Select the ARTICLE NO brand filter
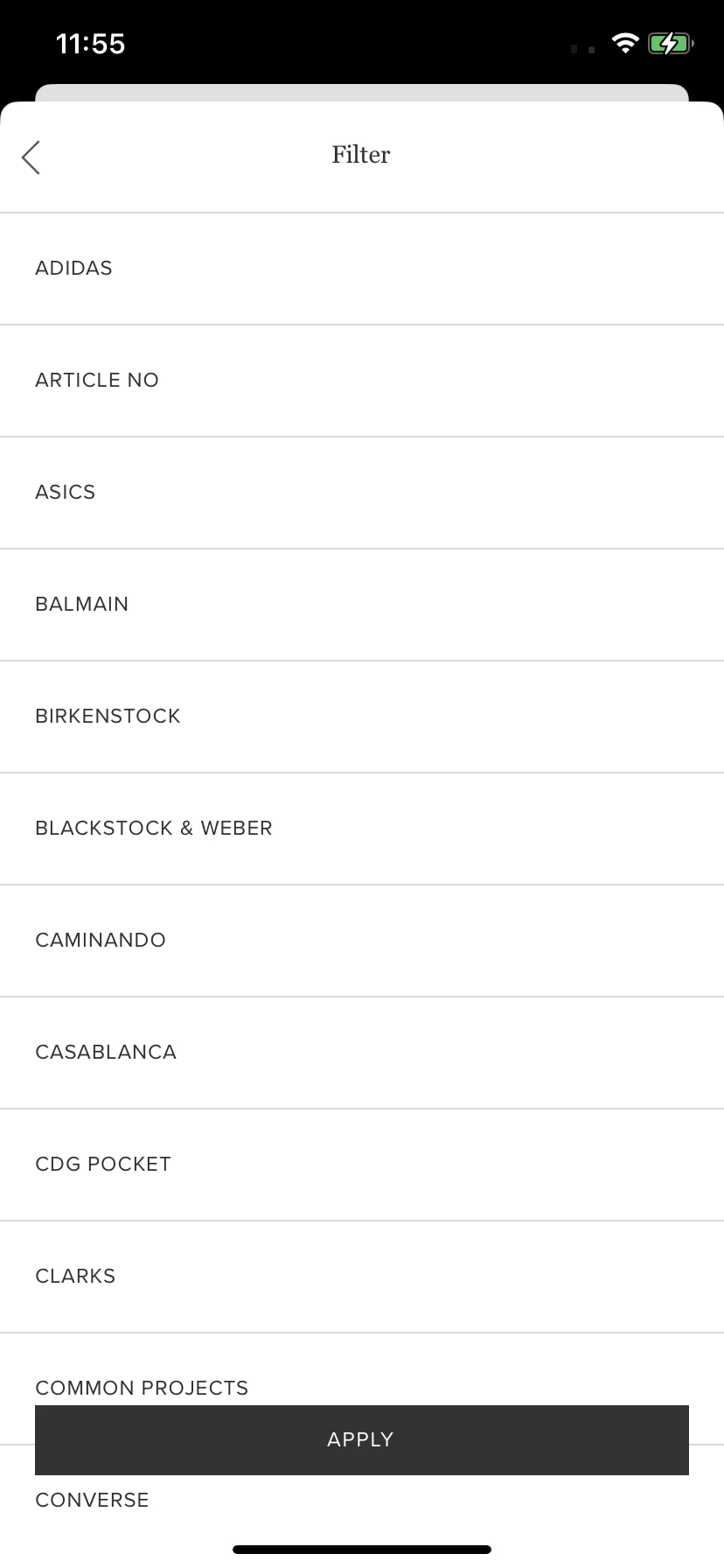Image resolution: width=724 pixels, height=1568 pixels. point(362,381)
